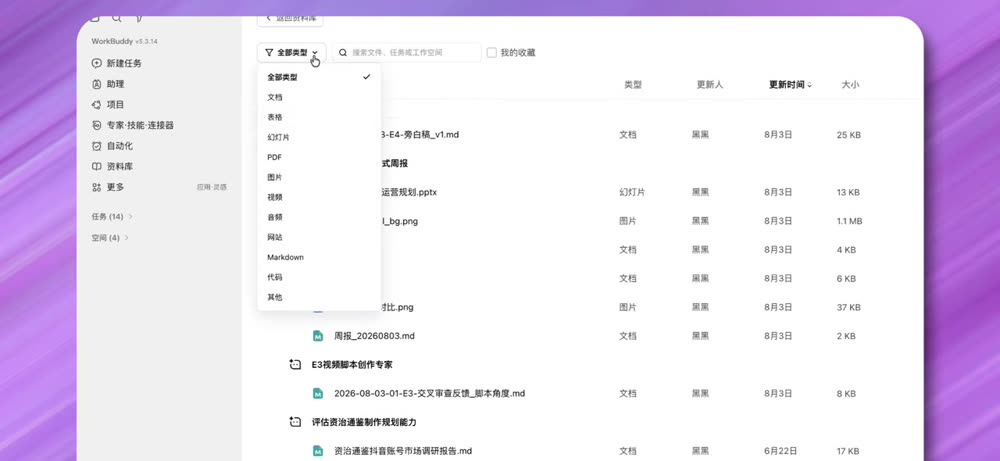Click the 更多 grid icon
The height and width of the screenshot is (461, 1000).
tap(96, 187)
